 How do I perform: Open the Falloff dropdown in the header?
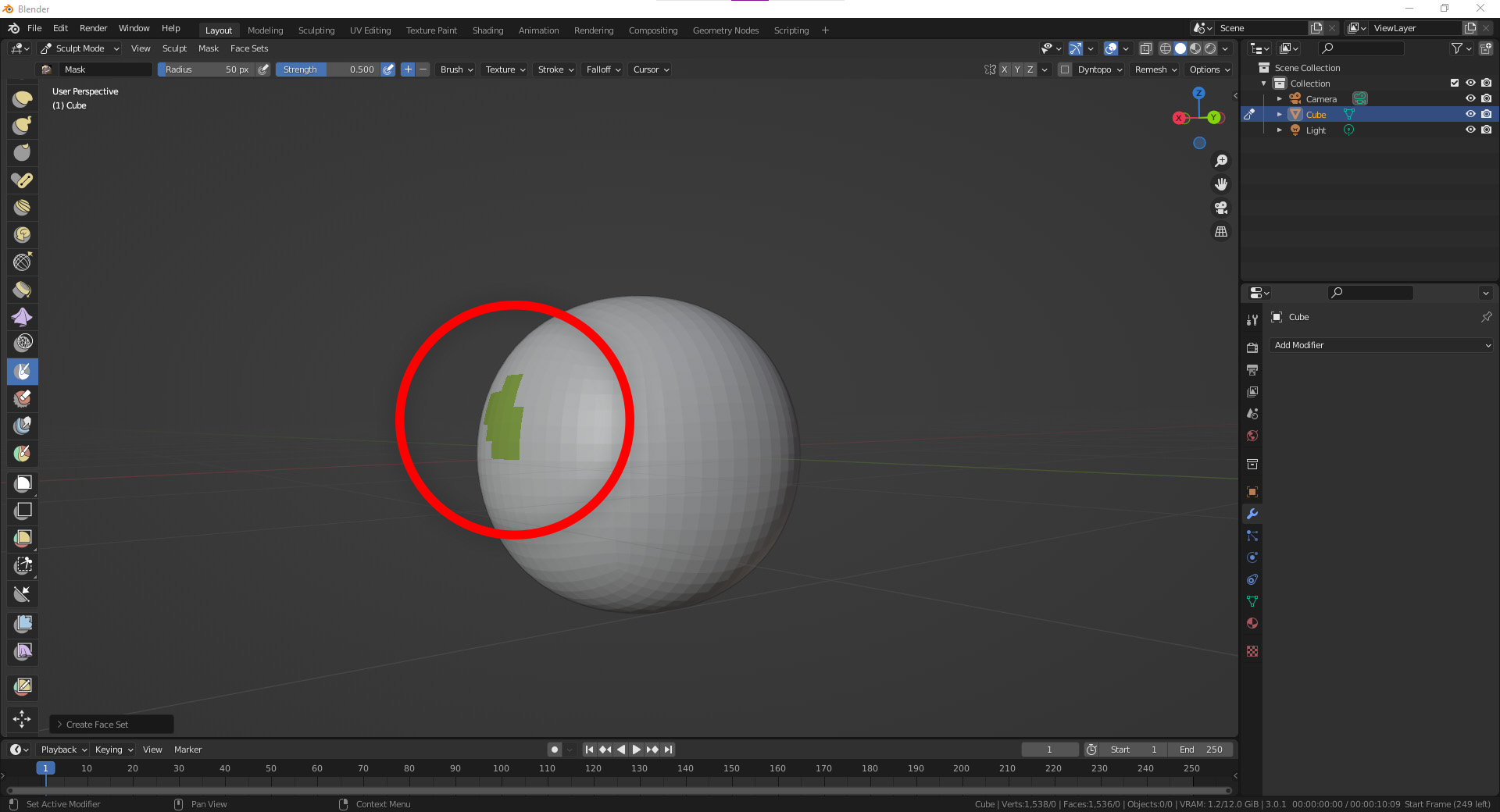[602, 69]
